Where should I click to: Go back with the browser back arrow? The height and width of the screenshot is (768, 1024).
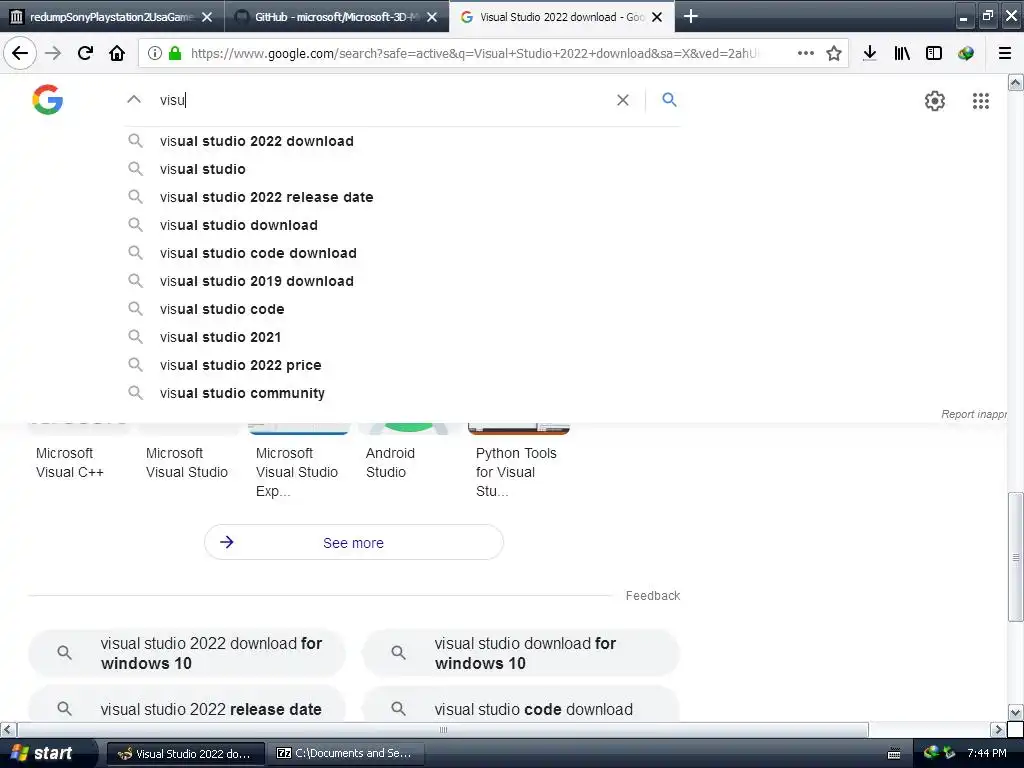coord(20,53)
